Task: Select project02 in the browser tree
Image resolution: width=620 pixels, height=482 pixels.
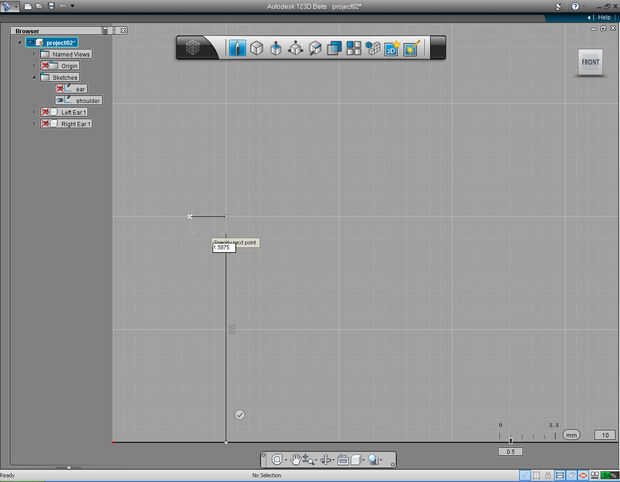Action: click(x=52, y=42)
